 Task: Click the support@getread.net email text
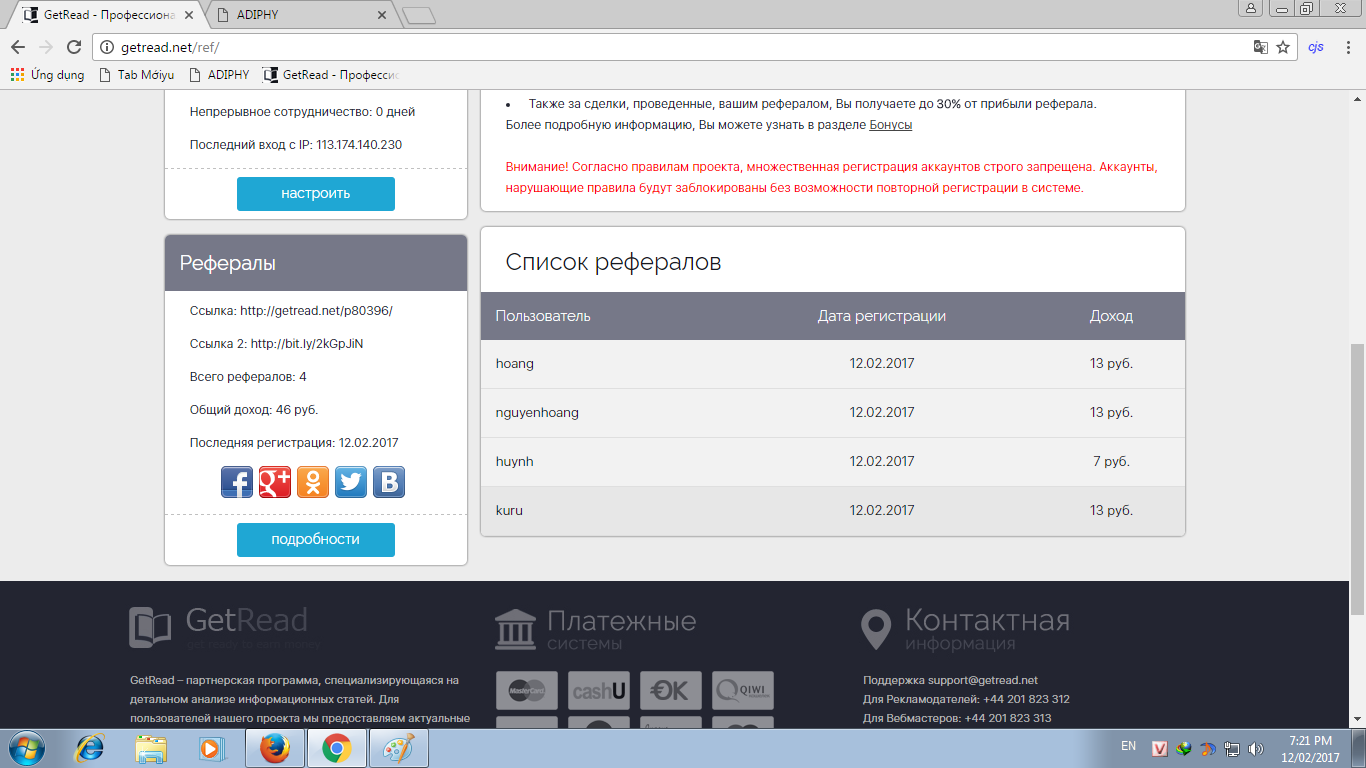[x=983, y=680]
